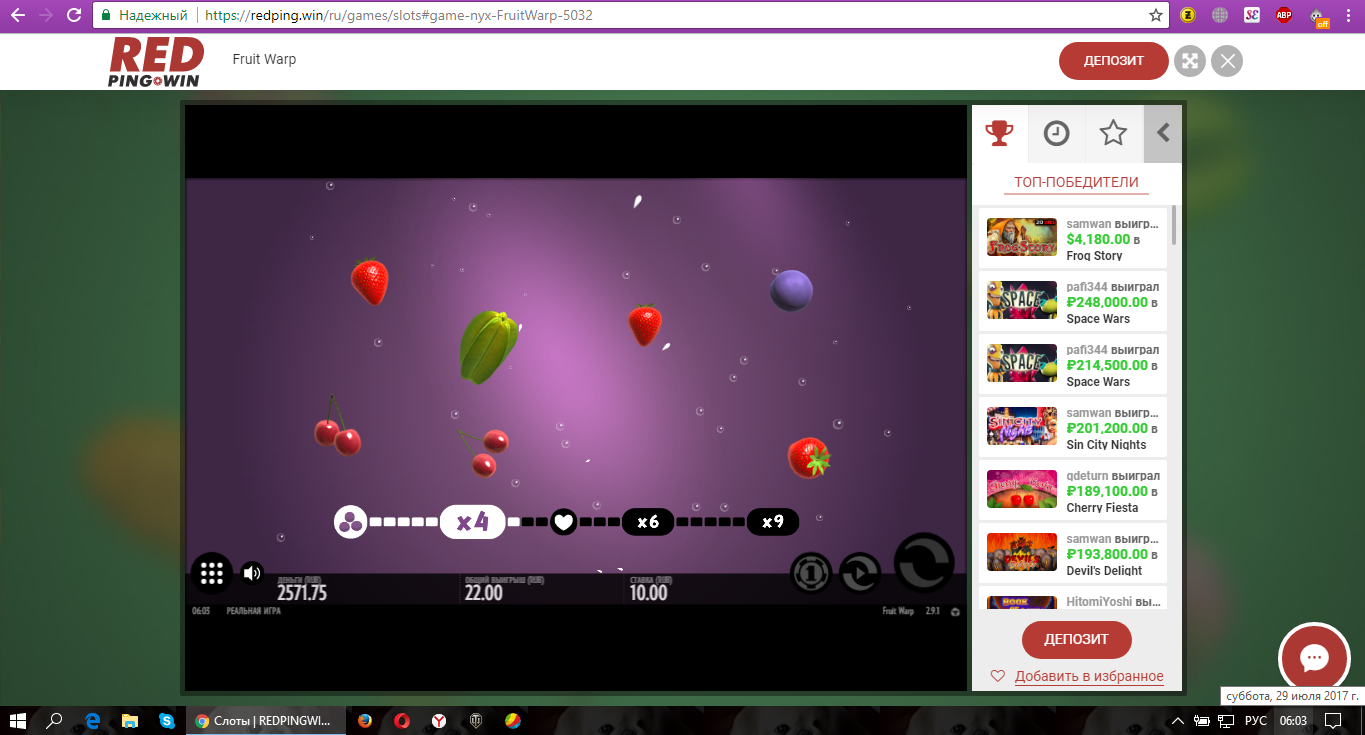1365x735 pixels.
Task: Open the game menu grid icon
Action: point(211,573)
